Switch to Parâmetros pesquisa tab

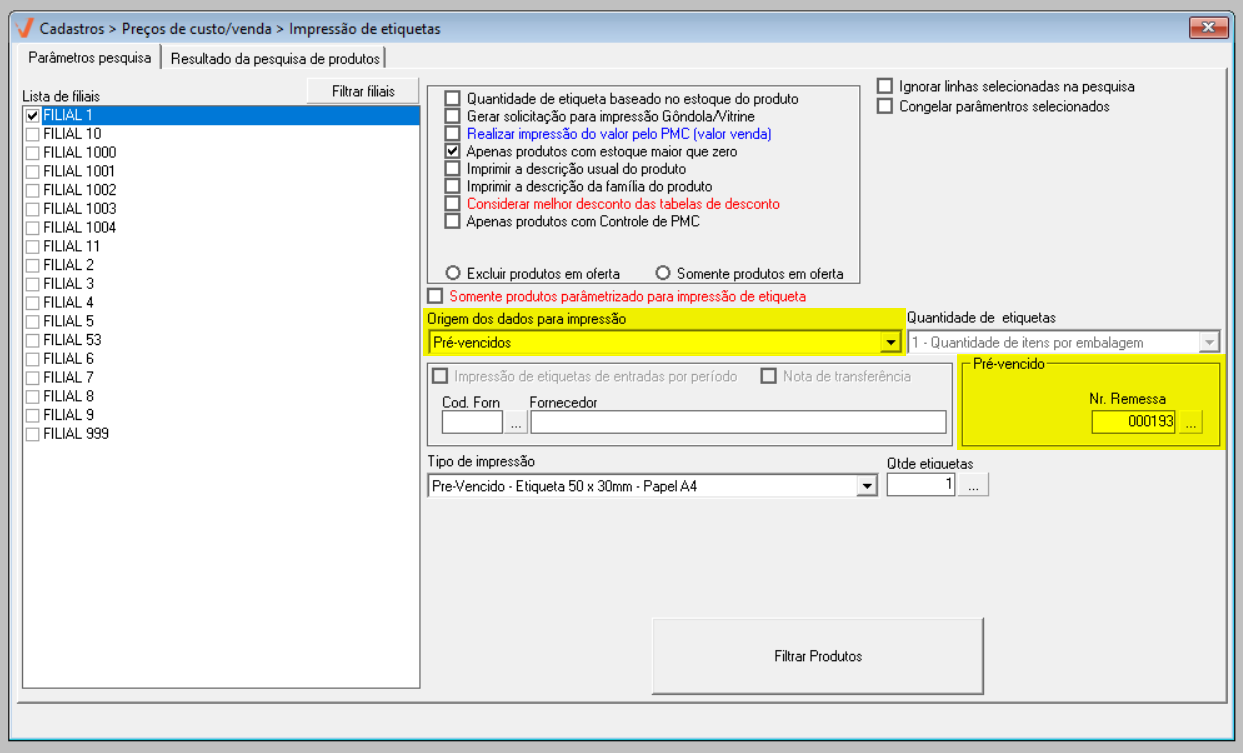pyautogui.click(x=90, y=58)
